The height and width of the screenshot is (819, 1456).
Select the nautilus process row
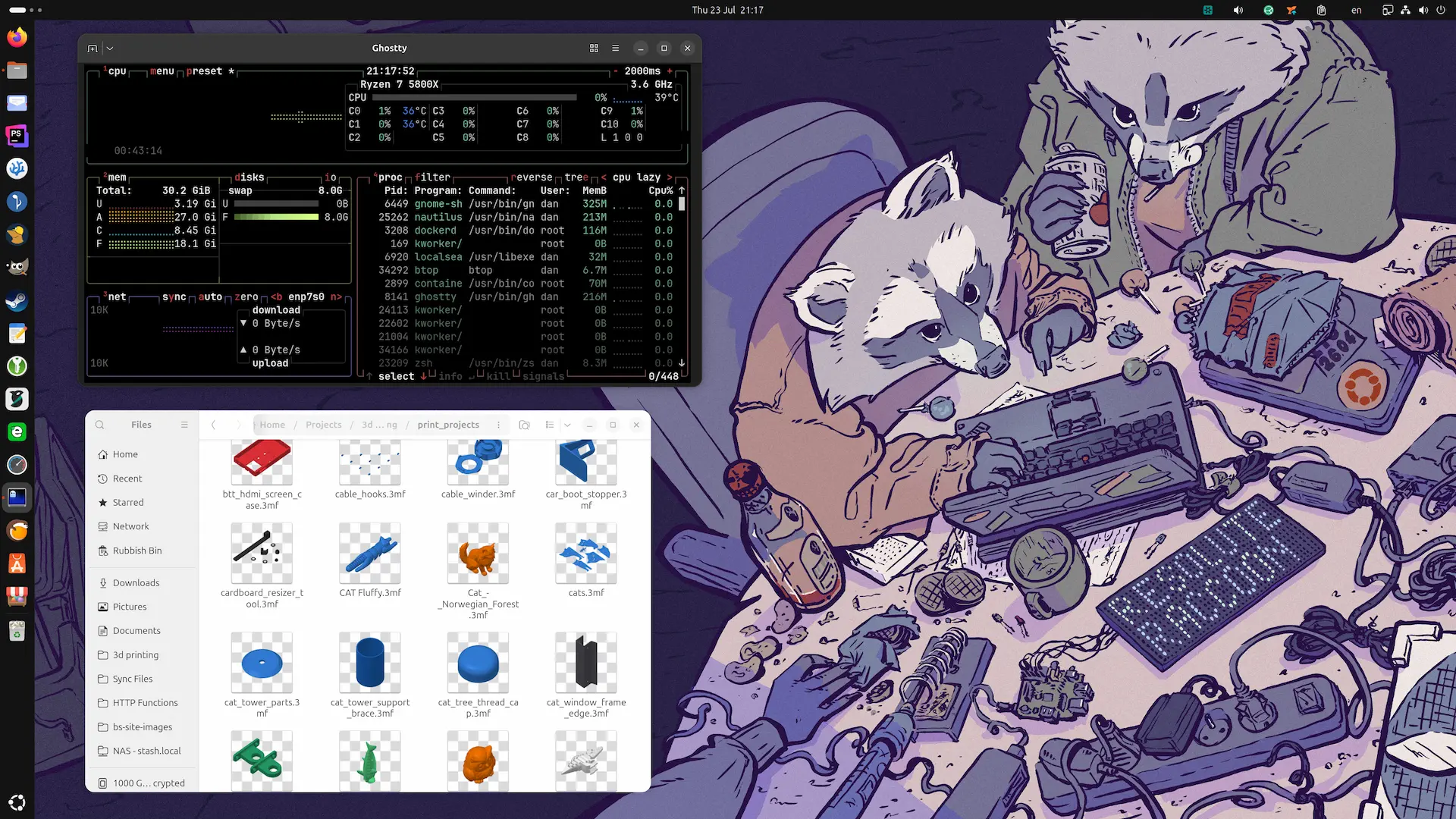point(524,218)
